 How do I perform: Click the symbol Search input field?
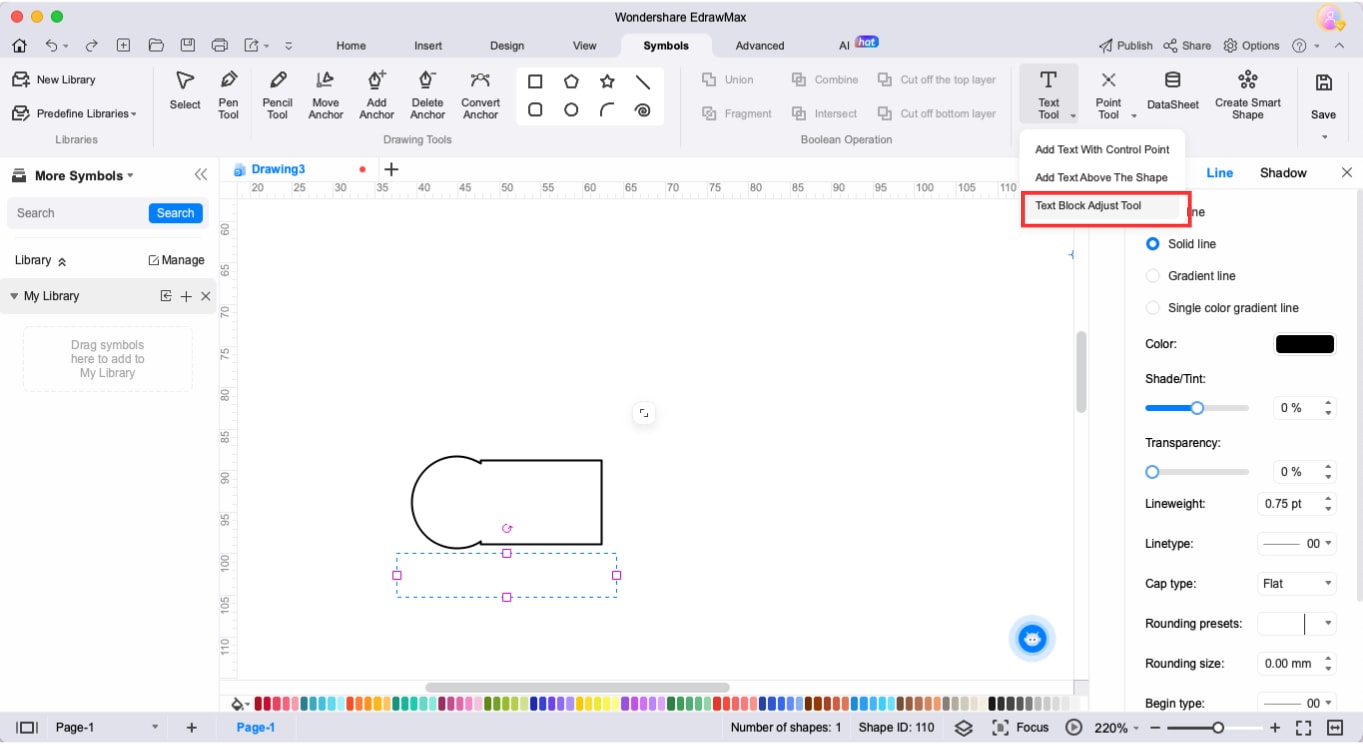[78, 213]
